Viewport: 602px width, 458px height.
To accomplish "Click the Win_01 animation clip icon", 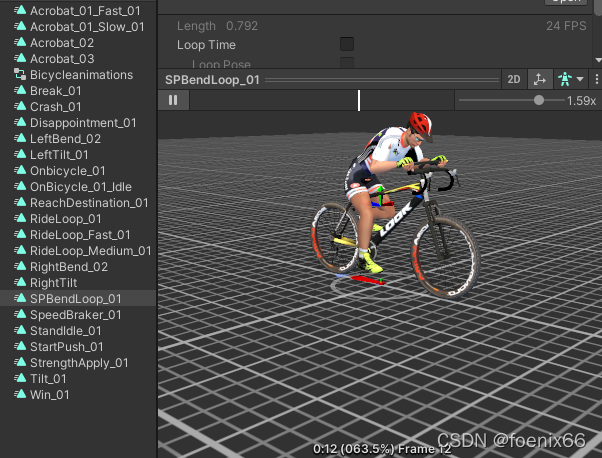I will pos(20,394).
